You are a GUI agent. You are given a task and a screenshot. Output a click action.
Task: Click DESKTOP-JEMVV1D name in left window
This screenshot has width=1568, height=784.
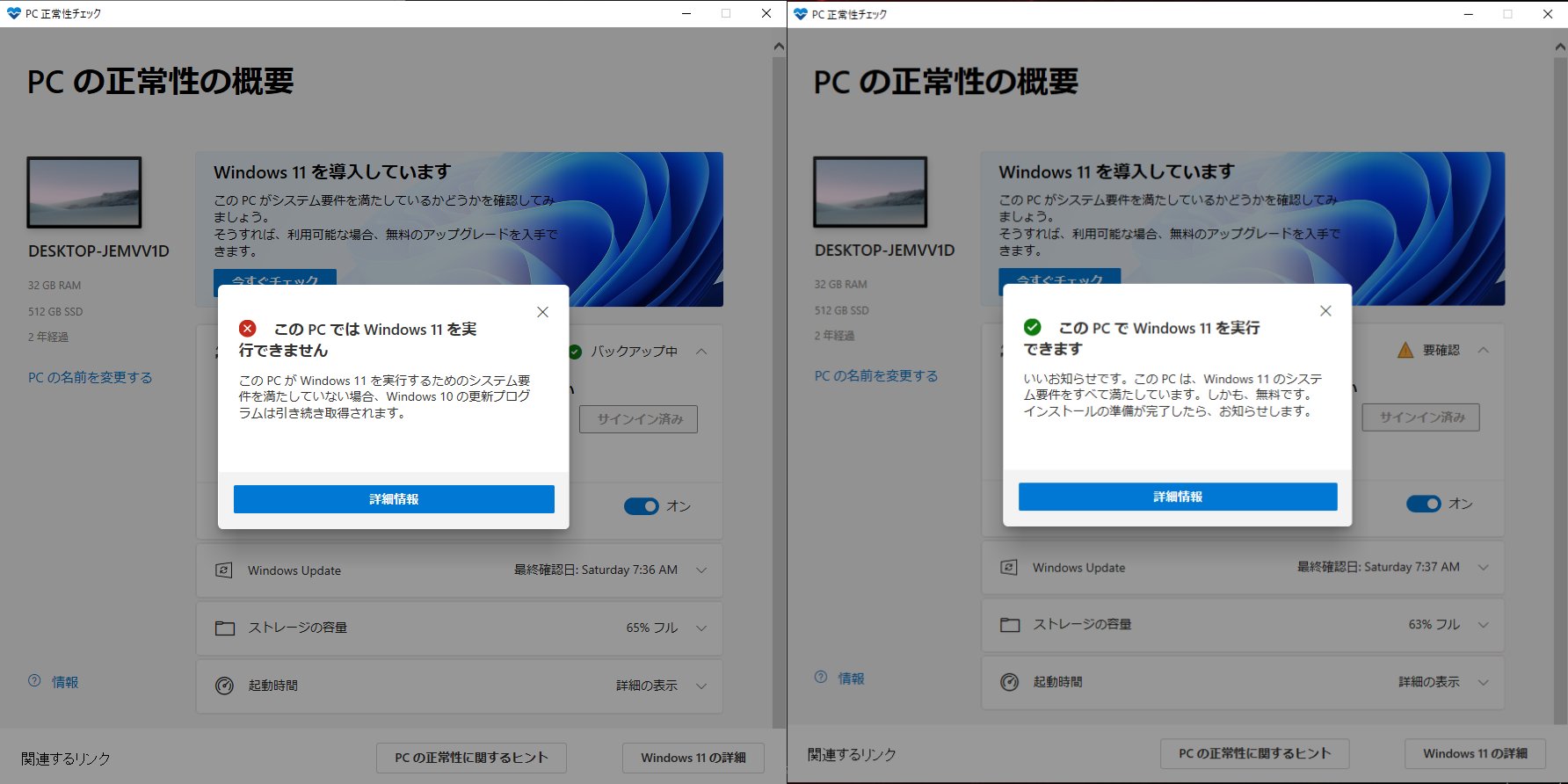tap(98, 251)
